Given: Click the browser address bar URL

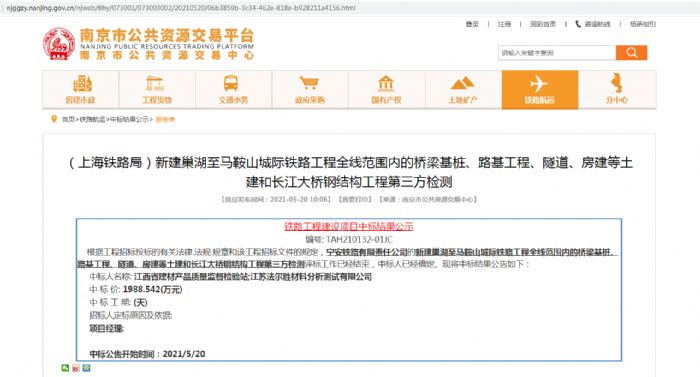Looking at the screenshot, I should click(x=181, y=8).
